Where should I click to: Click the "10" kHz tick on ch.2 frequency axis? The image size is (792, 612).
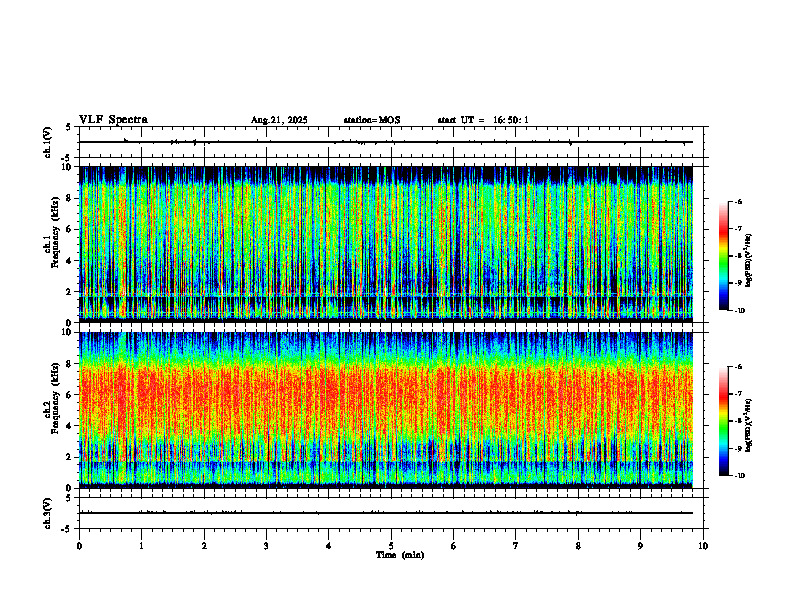(x=67, y=332)
